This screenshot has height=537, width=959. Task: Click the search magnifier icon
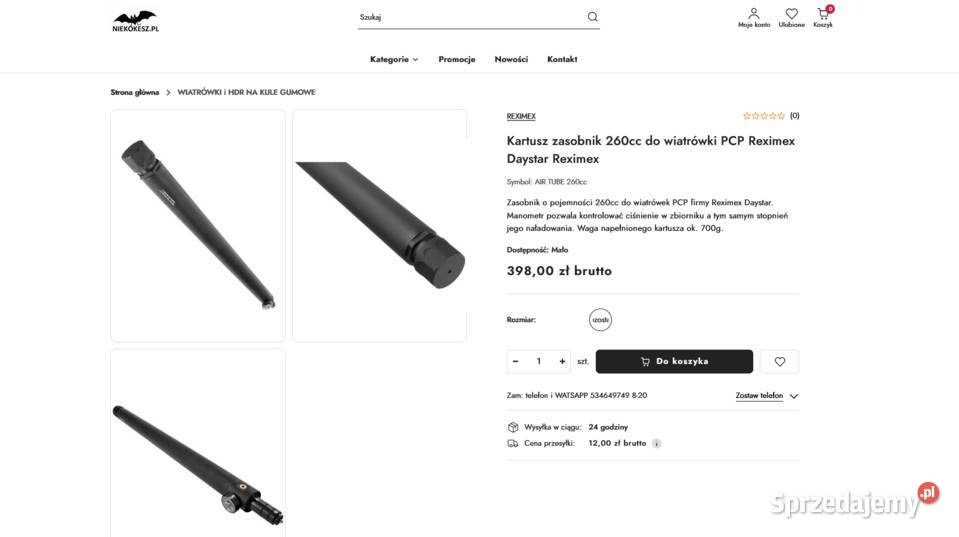point(592,17)
